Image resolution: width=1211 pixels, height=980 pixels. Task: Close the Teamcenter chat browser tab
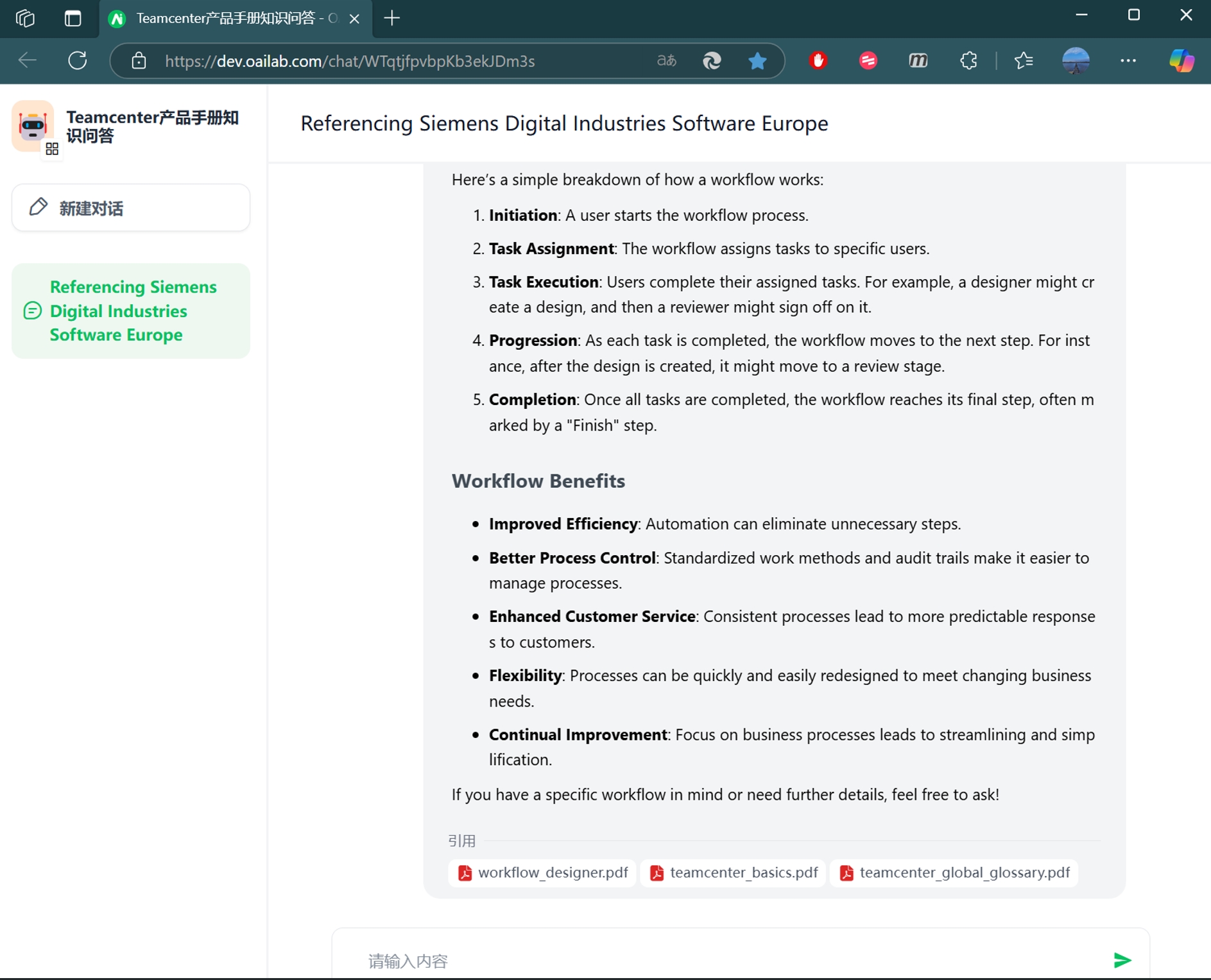pos(354,19)
